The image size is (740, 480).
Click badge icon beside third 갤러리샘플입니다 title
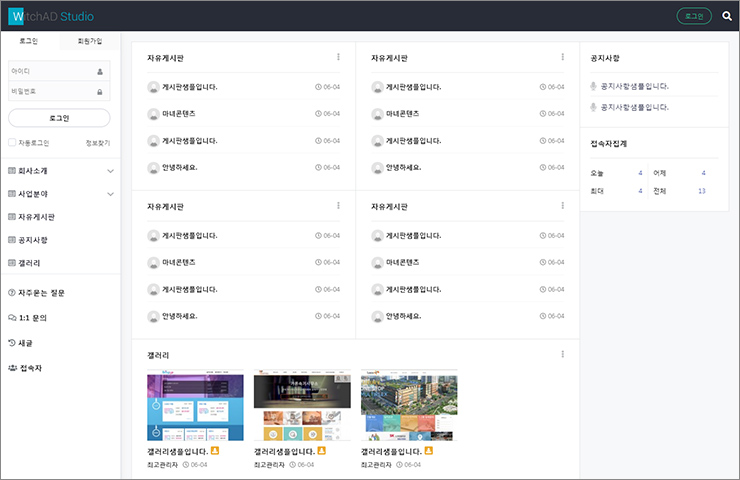[x=429, y=451]
